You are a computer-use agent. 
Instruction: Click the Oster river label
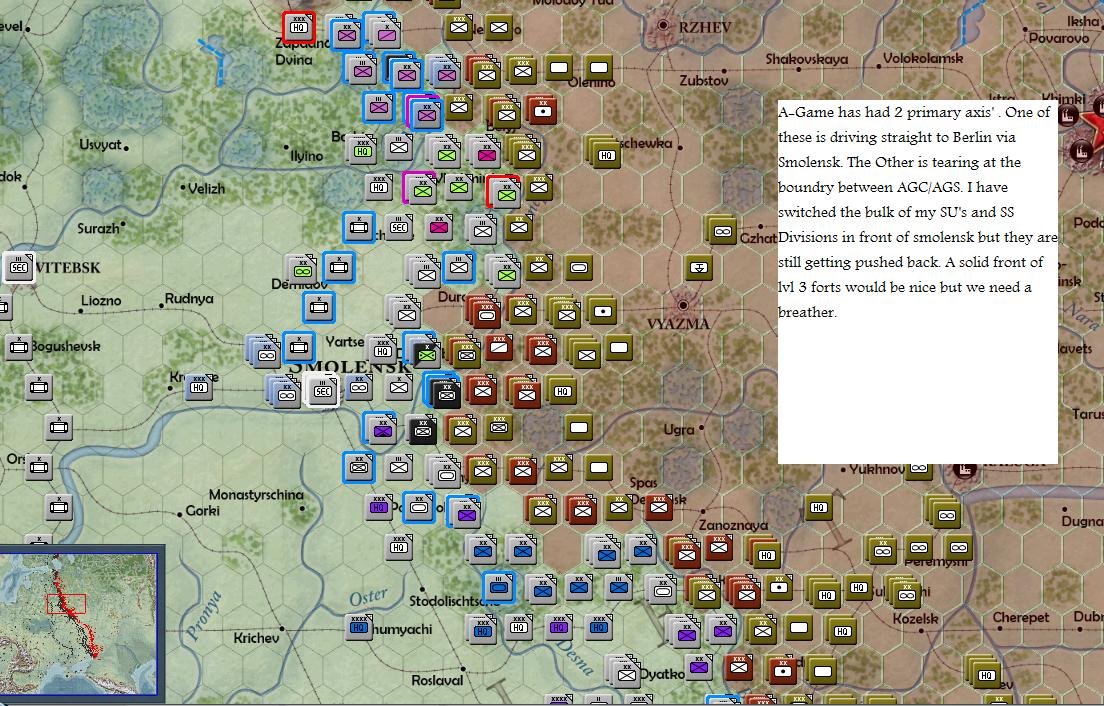(x=368, y=597)
